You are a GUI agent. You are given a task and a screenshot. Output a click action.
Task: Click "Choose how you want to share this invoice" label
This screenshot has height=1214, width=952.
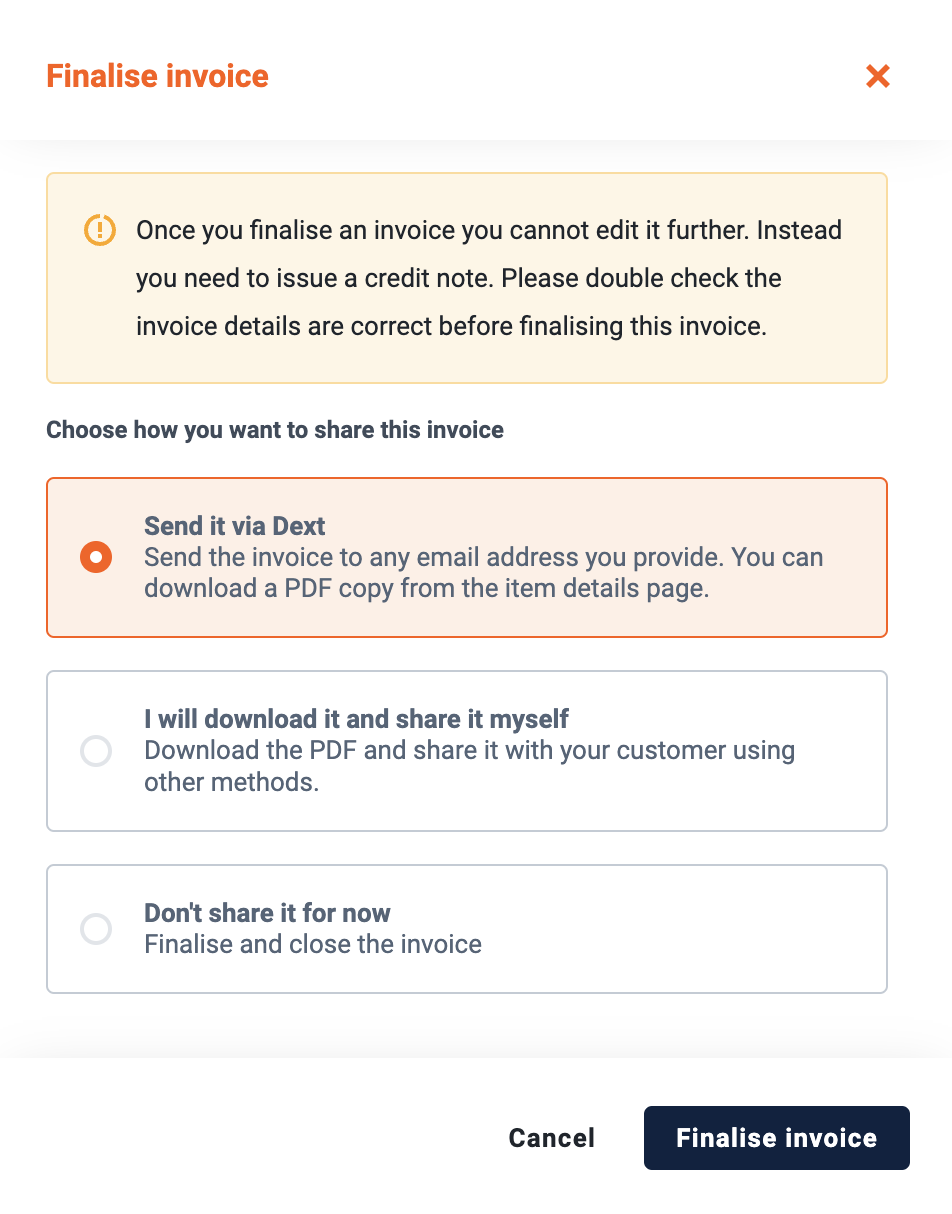[x=275, y=430]
